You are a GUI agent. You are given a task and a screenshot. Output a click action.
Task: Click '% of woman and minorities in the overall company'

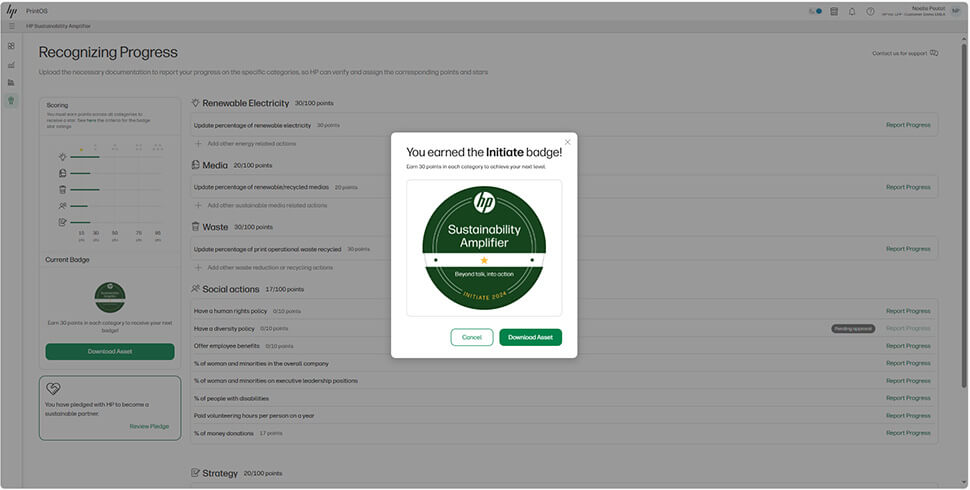pyautogui.click(x=261, y=363)
